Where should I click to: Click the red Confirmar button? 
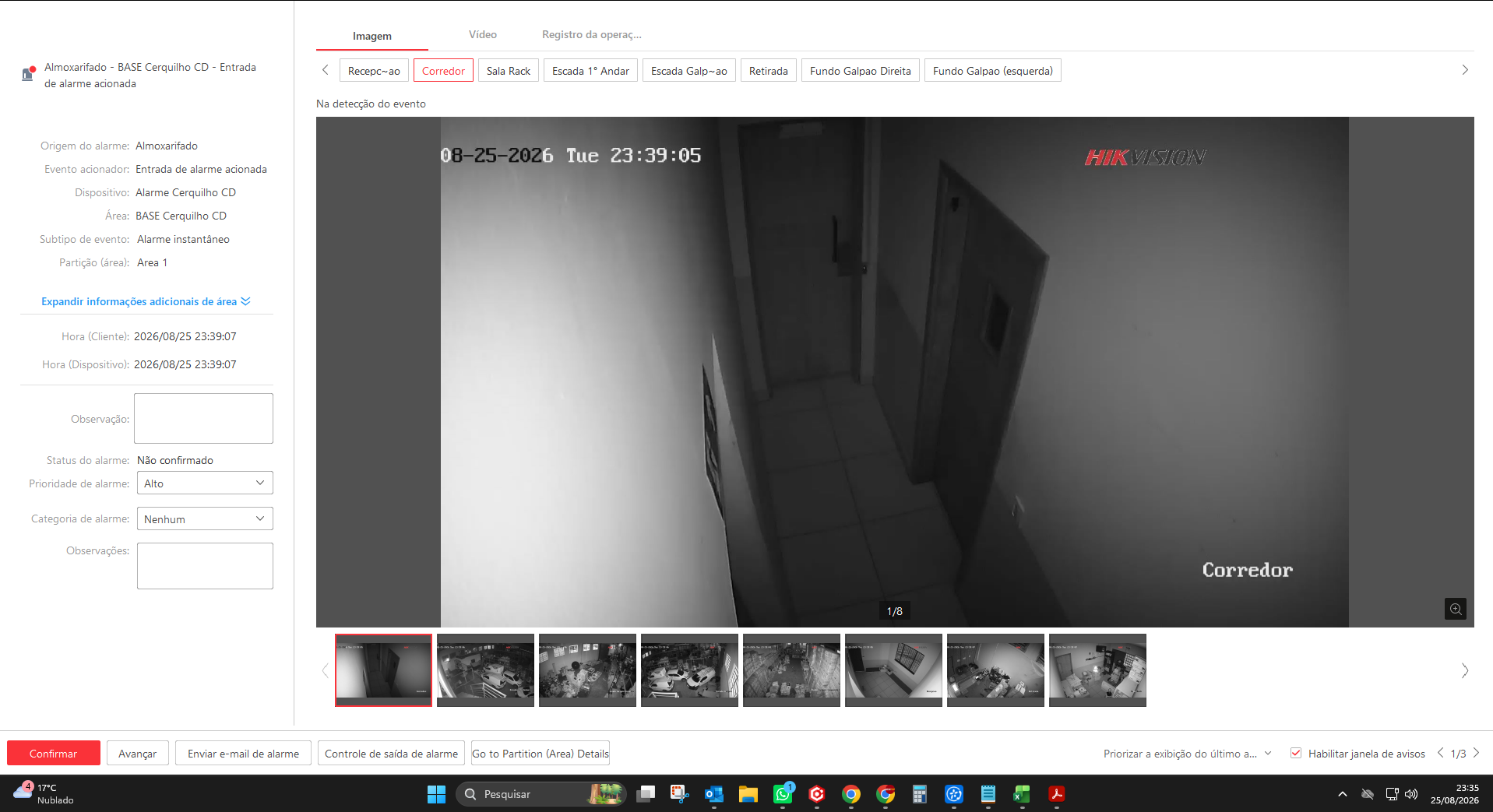pyautogui.click(x=54, y=753)
